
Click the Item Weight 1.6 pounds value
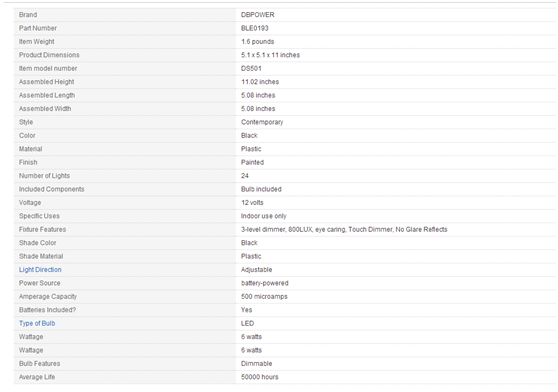tap(258, 42)
